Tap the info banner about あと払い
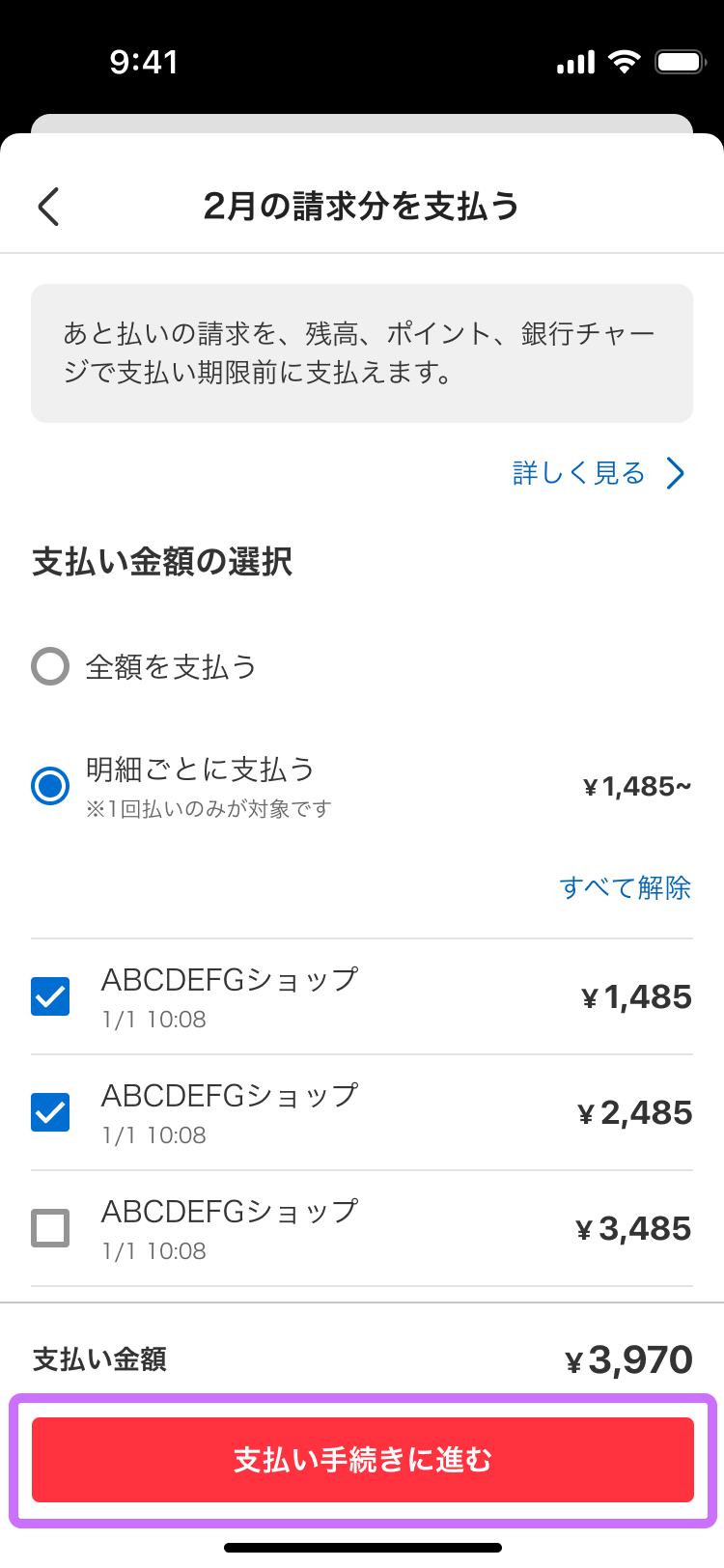 pyautogui.click(x=362, y=353)
